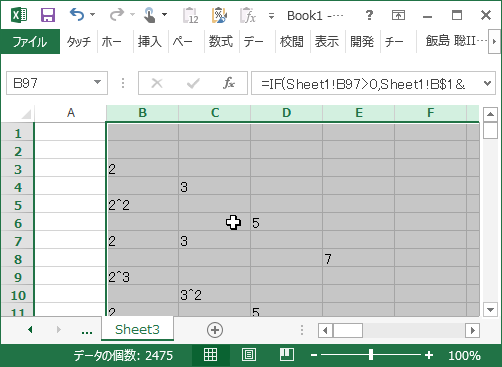Viewport: 502px width, 367px height.
Task: Select row 6 header
Action: pyautogui.click(x=18, y=223)
